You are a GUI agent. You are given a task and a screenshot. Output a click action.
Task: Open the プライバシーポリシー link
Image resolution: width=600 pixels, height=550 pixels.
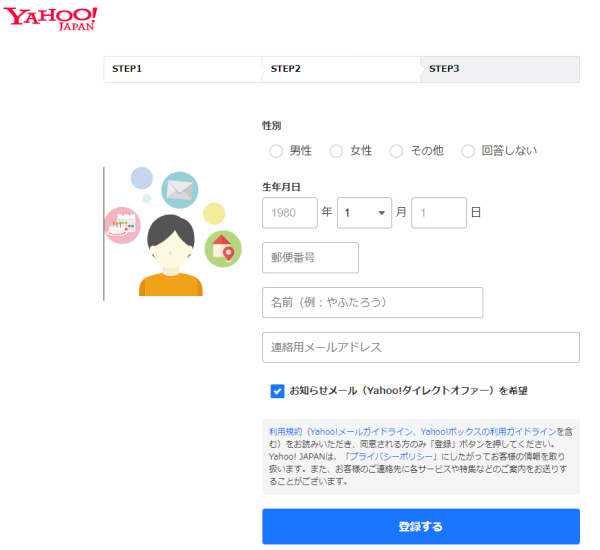[x=391, y=456]
